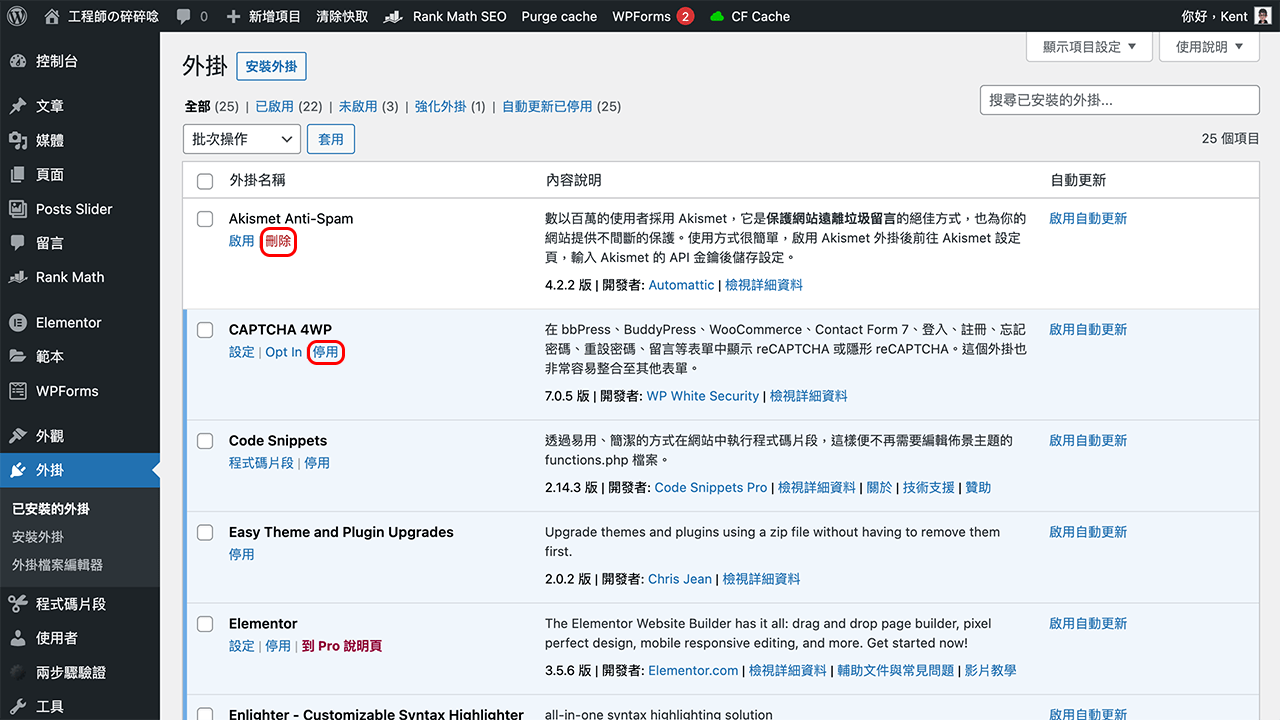Viewport: 1280px width, 720px height.
Task: Click the 安裝外掛 install plugin button
Action: point(271,66)
